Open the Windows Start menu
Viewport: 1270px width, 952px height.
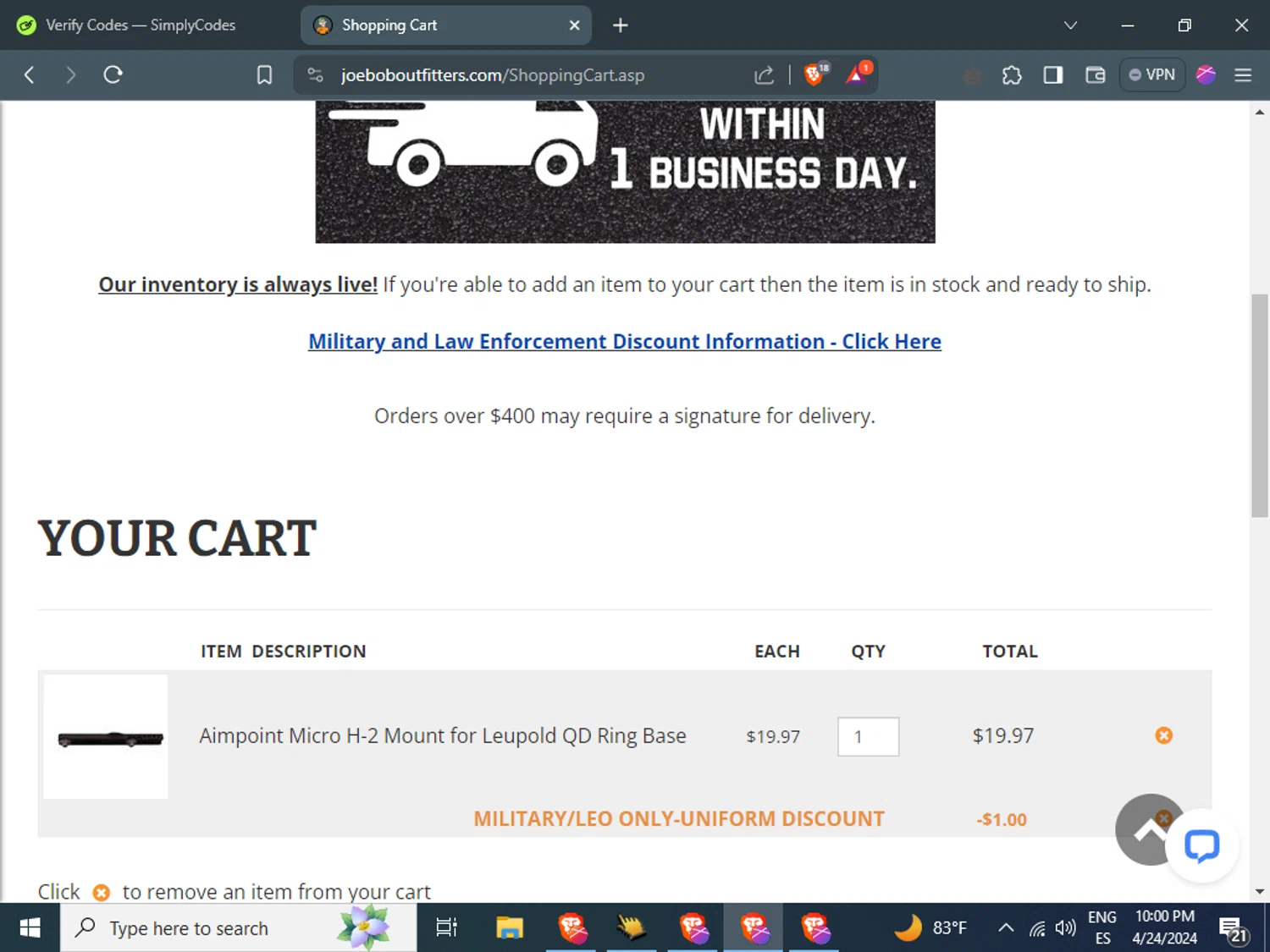[30, 928]
